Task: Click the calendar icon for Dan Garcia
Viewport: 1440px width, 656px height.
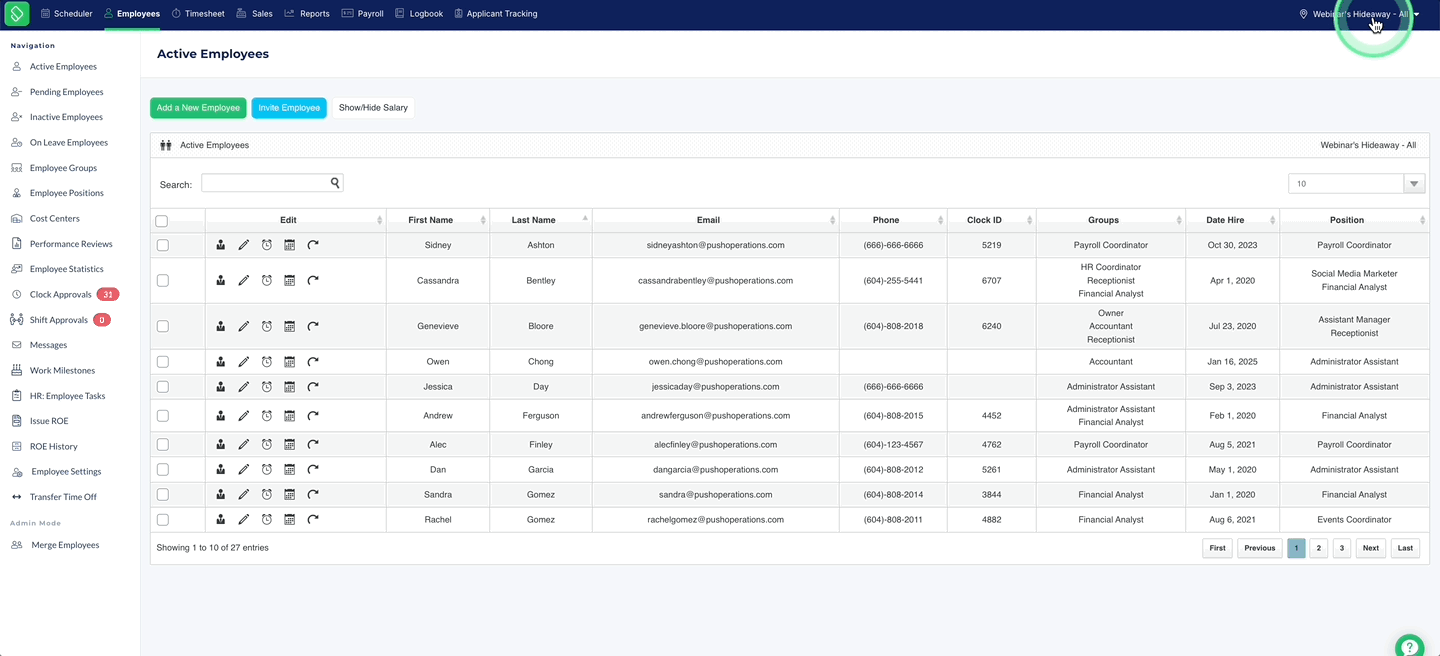Action: coord(290,470)
